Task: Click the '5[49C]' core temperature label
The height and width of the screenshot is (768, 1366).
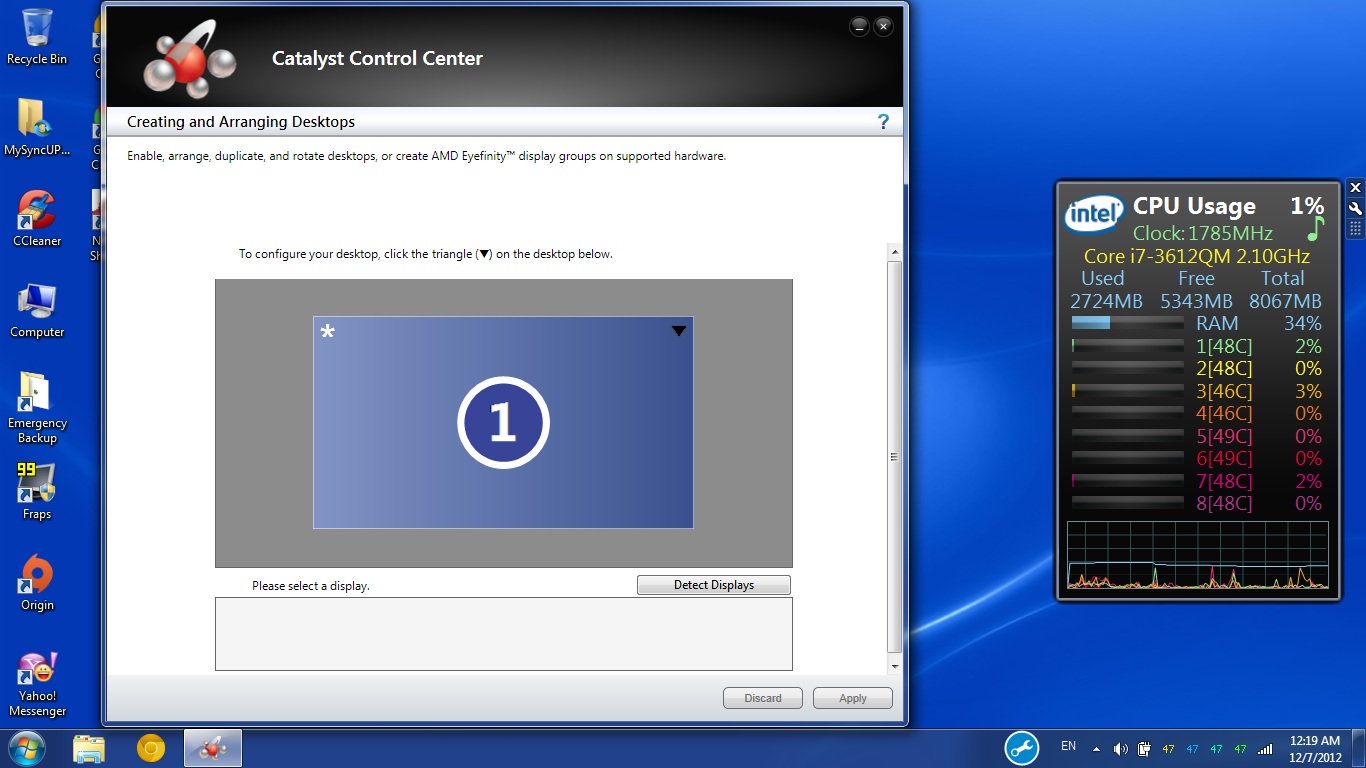Action: tap(1224, 436)
